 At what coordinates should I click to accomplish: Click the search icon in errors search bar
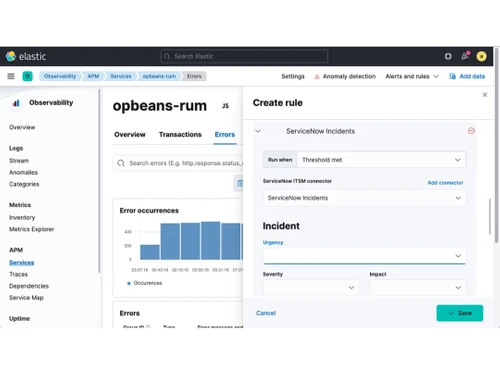[121, 163]
